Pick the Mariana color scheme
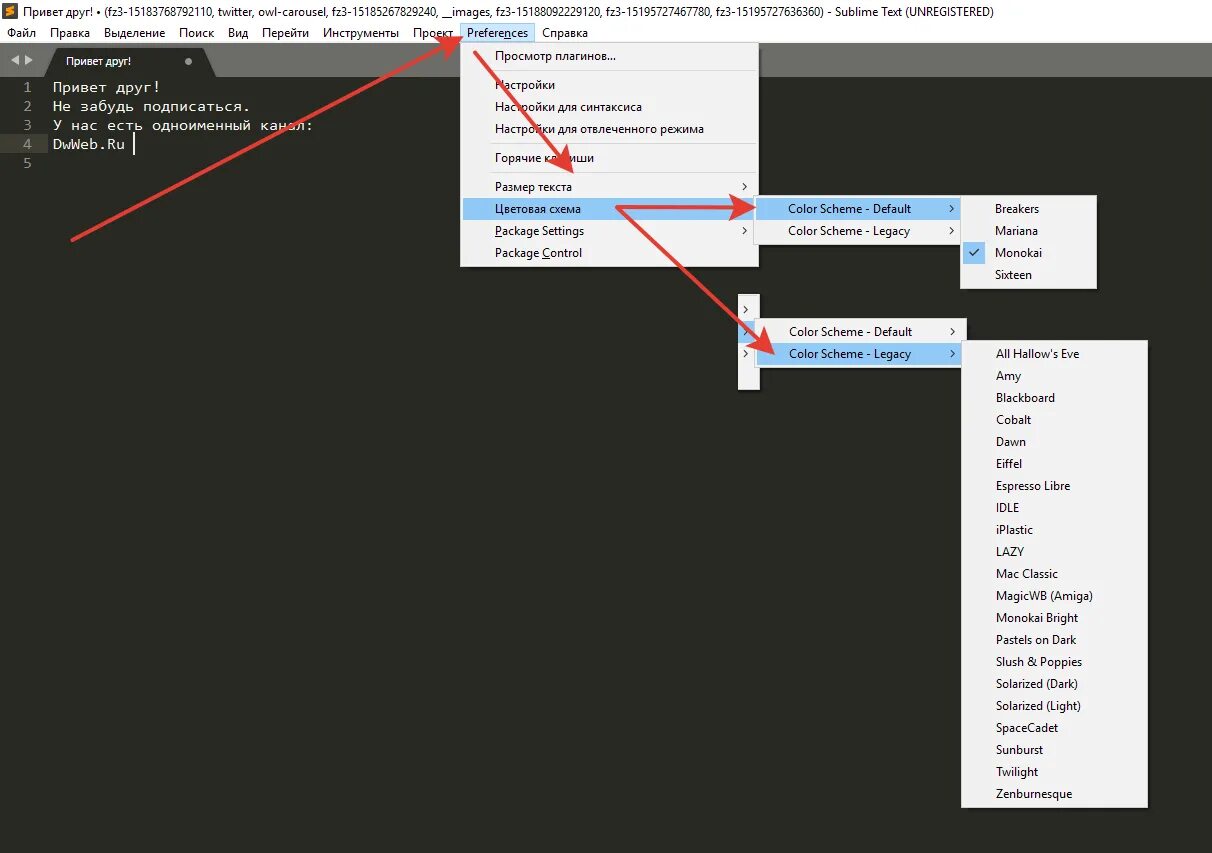 (1028, 231)
